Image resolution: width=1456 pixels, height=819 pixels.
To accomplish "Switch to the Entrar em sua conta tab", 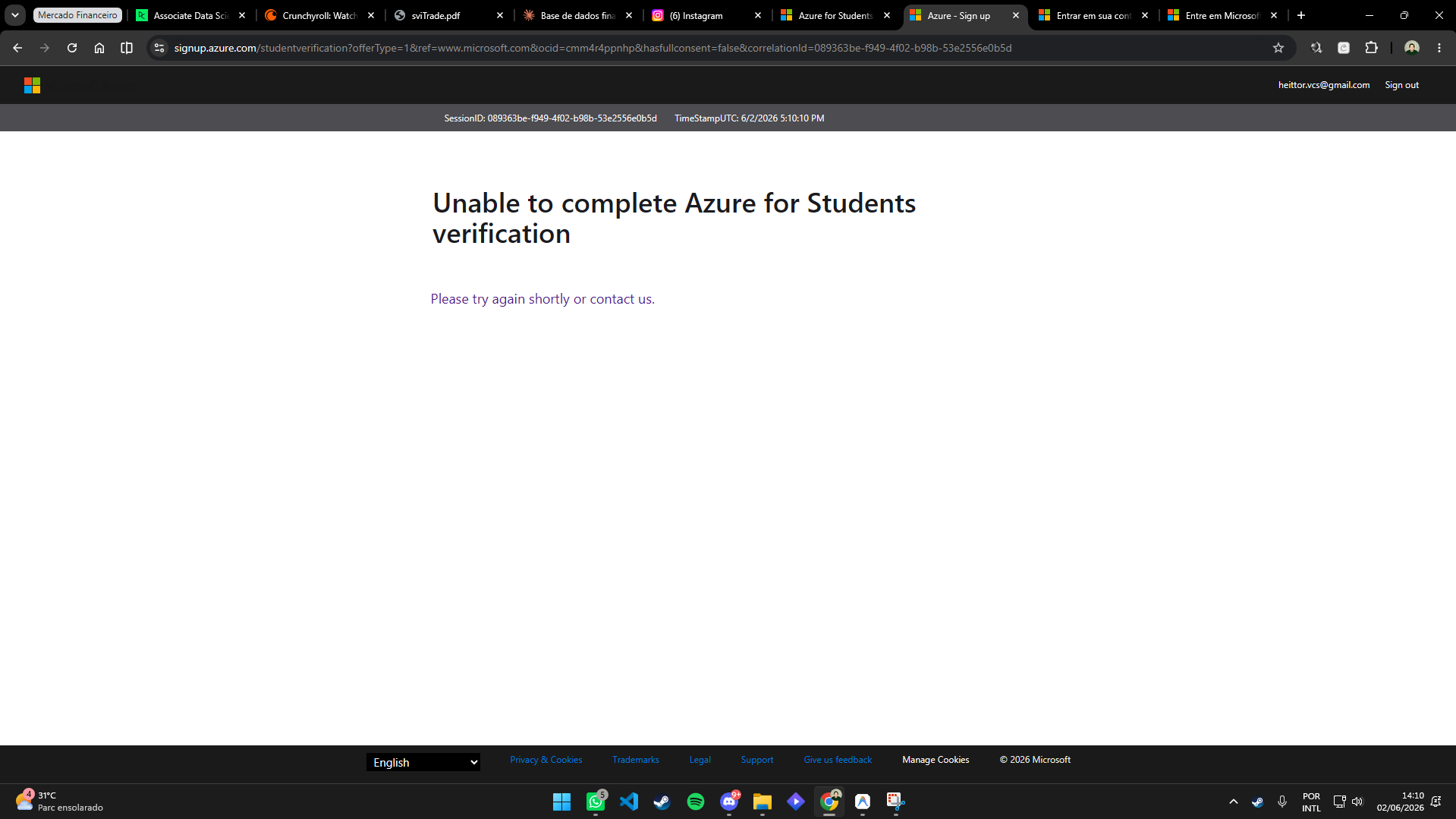I will 1093,15.
